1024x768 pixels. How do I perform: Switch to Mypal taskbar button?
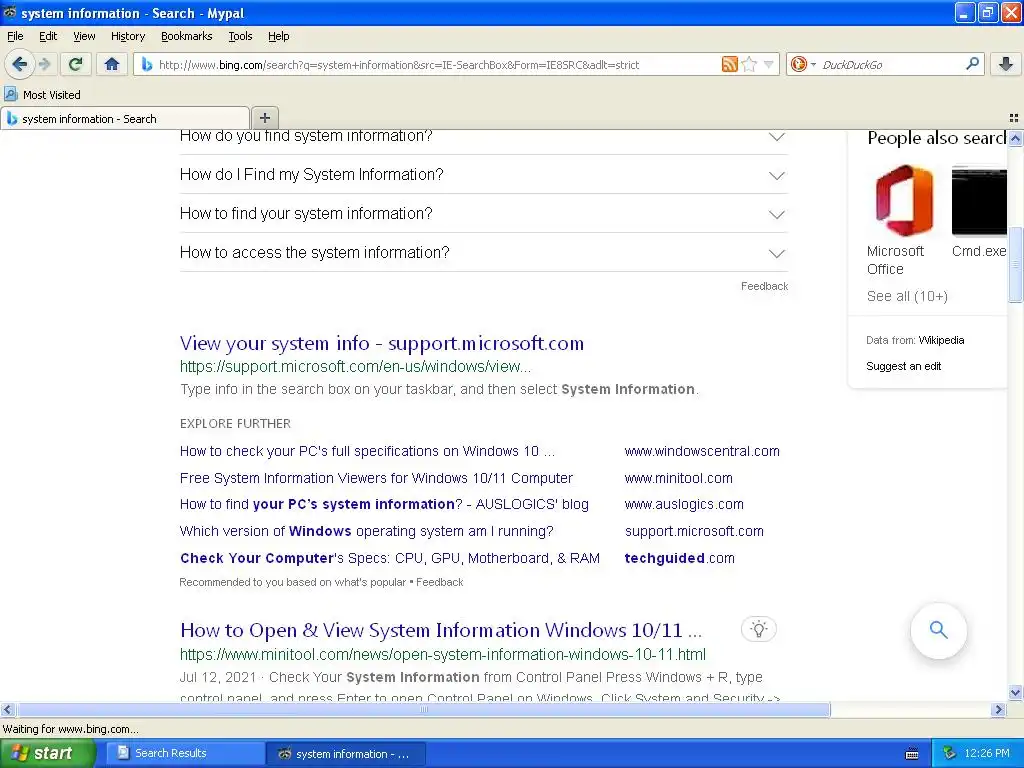[346, 754]
